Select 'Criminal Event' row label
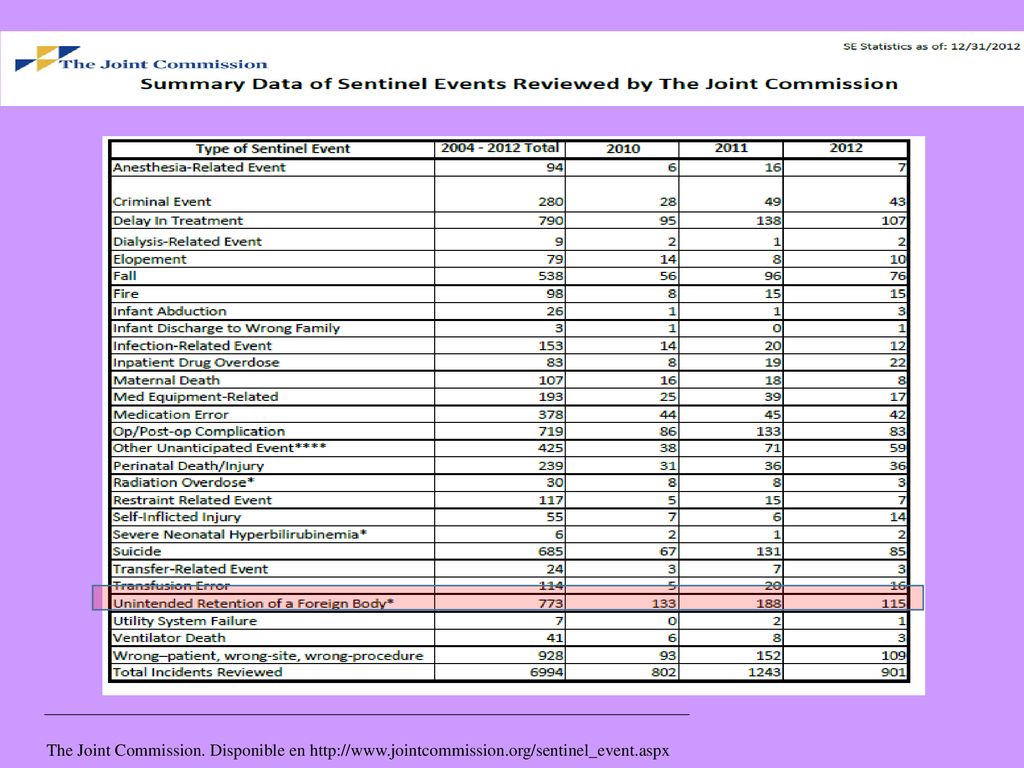This screenshot has width=1024, height=768. [162, 201]
